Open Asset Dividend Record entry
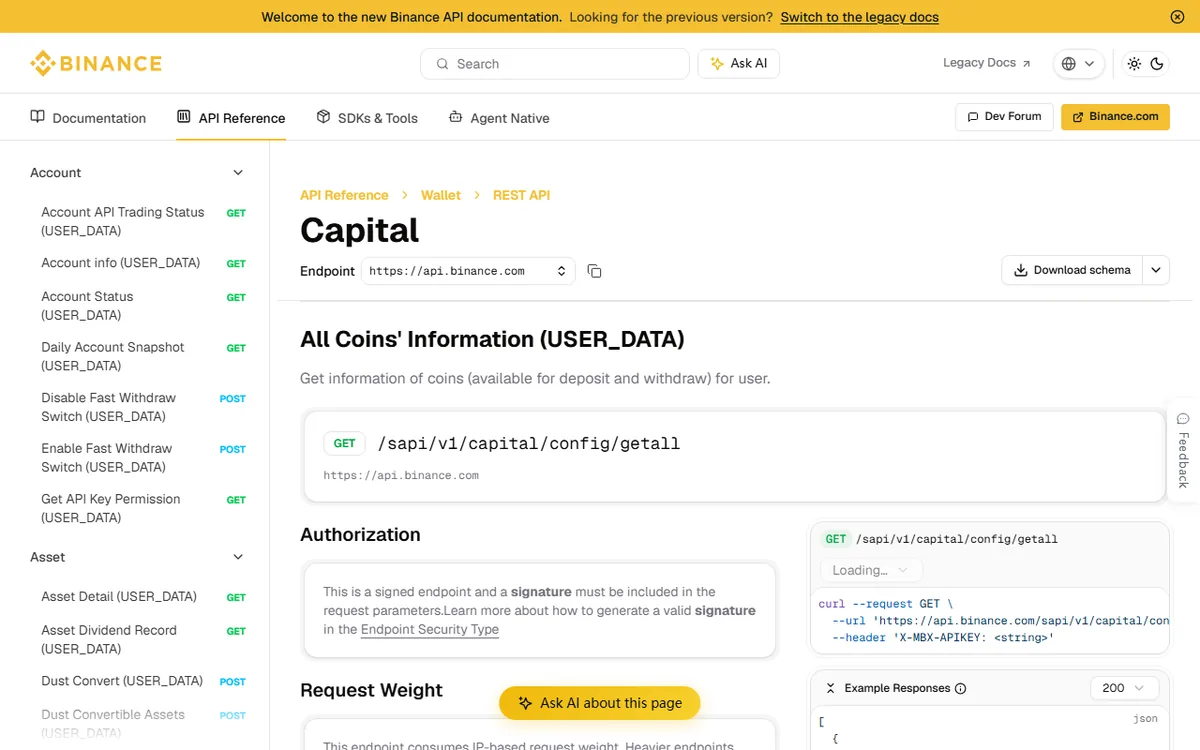 [x=143, y=639]
